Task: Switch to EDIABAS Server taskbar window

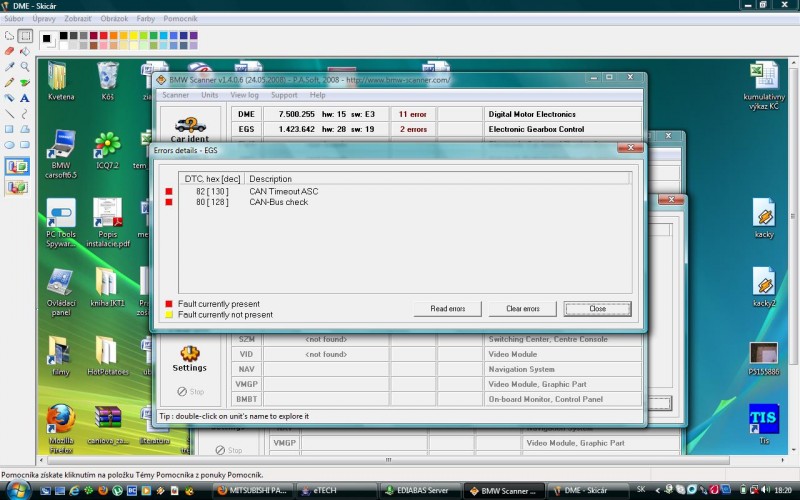Action: [420, 491]
